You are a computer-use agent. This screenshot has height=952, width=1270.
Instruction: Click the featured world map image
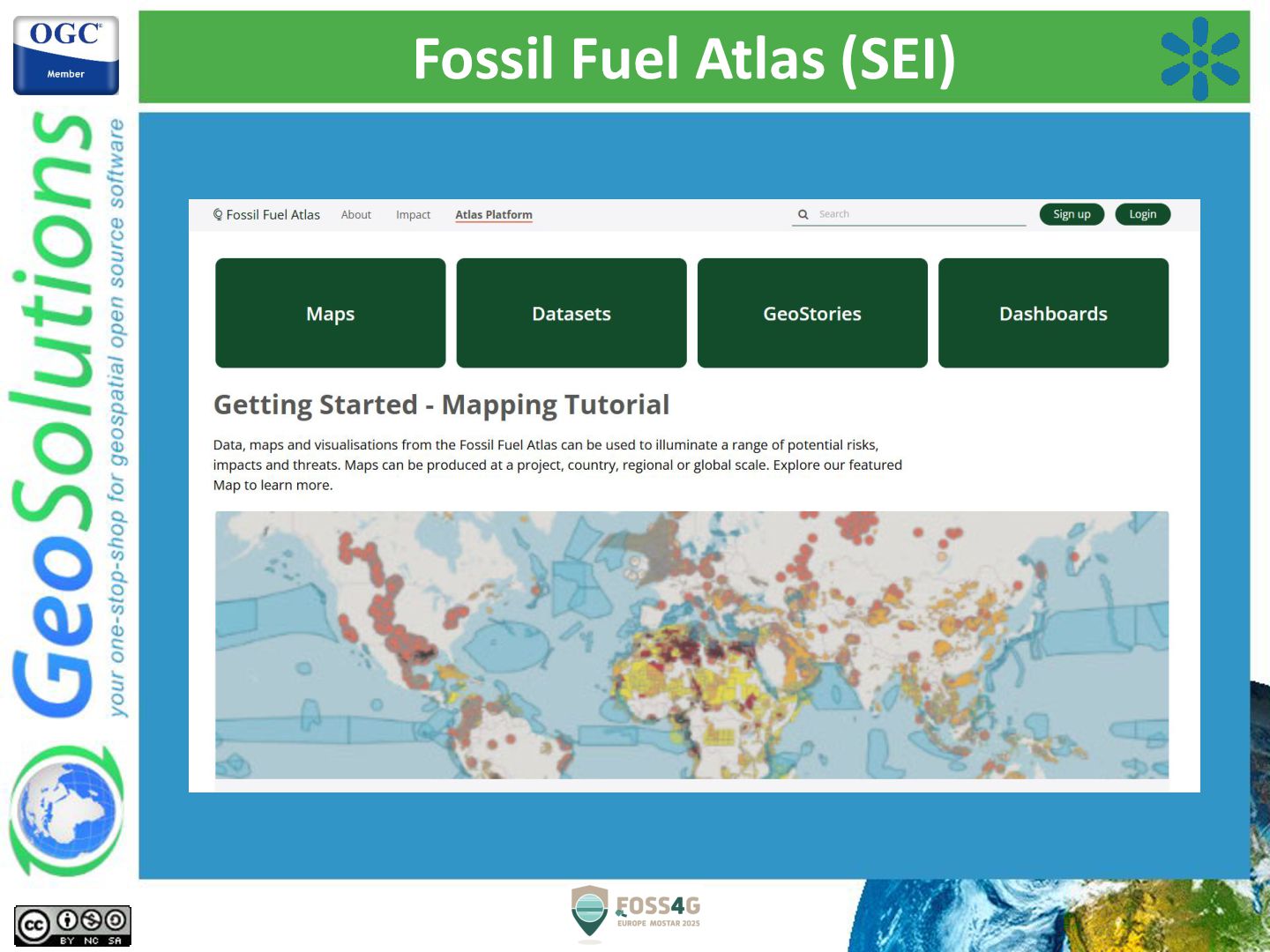pyautogui.click(x=692, y=644)
